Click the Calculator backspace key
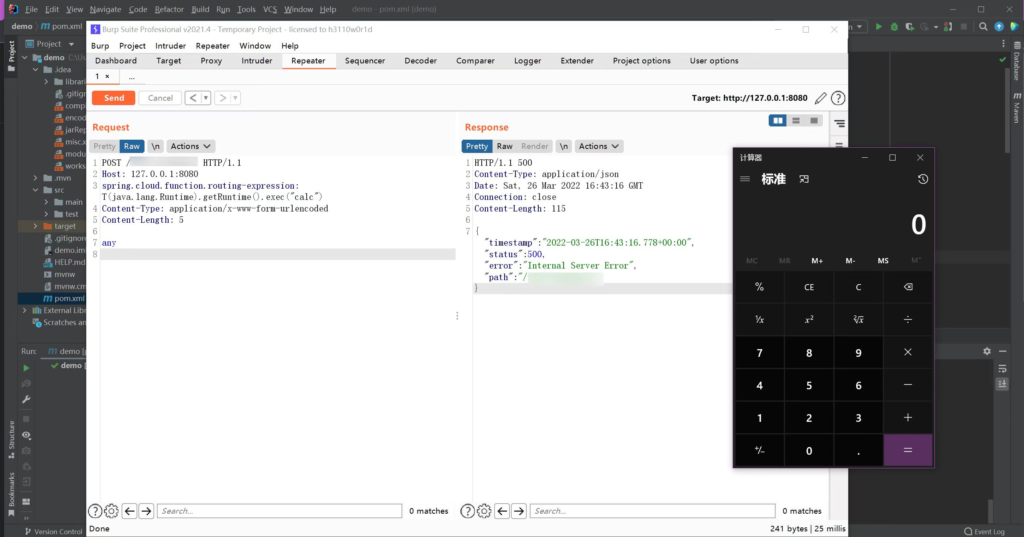This screenshot has width=1024, height=537. 908,287
